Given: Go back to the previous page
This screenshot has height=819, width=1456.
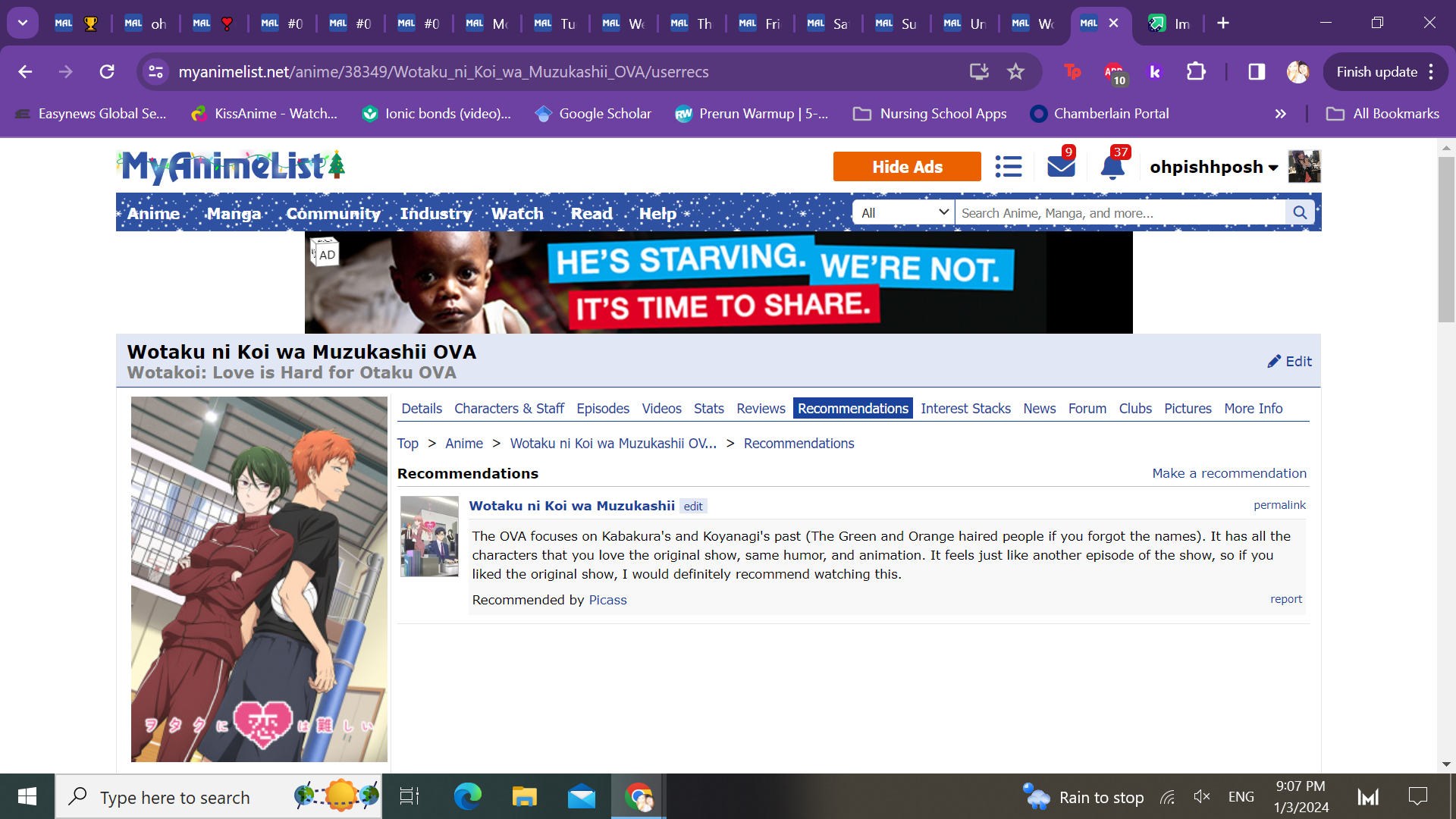Looking at the screenshot, I should [x=25, y=72].
